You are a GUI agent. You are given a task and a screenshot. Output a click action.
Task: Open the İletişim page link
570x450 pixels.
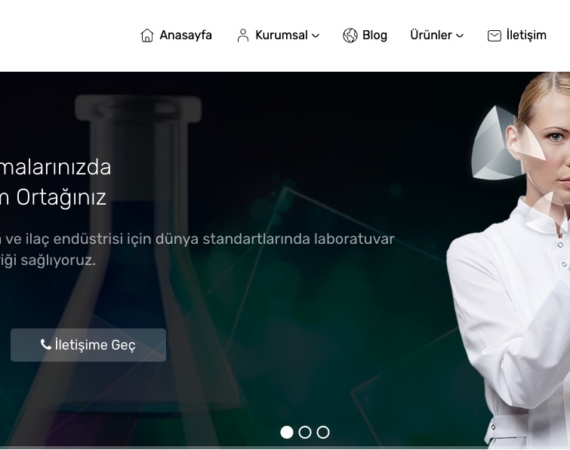tap(526, 35)
